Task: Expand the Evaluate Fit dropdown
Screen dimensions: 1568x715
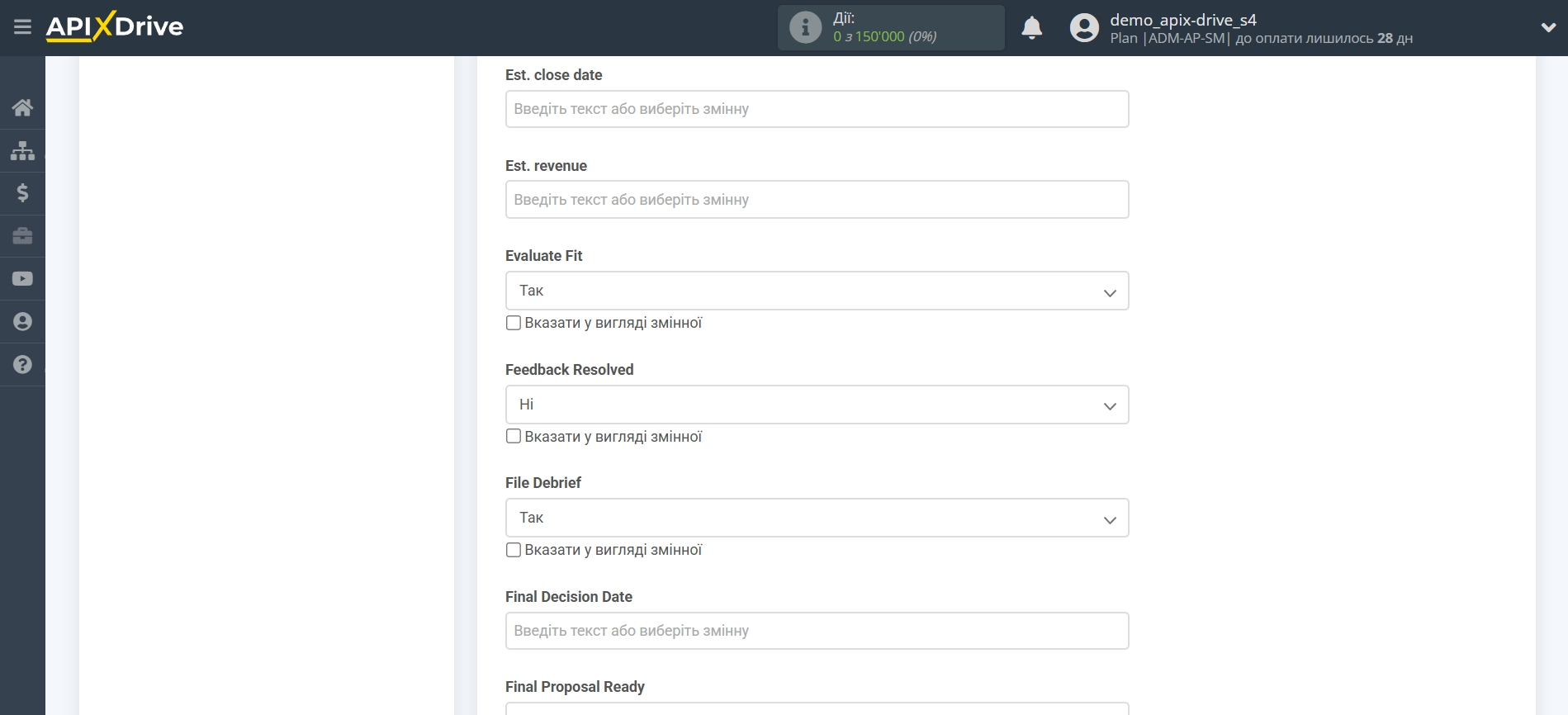Action: (x=817, y=291)
